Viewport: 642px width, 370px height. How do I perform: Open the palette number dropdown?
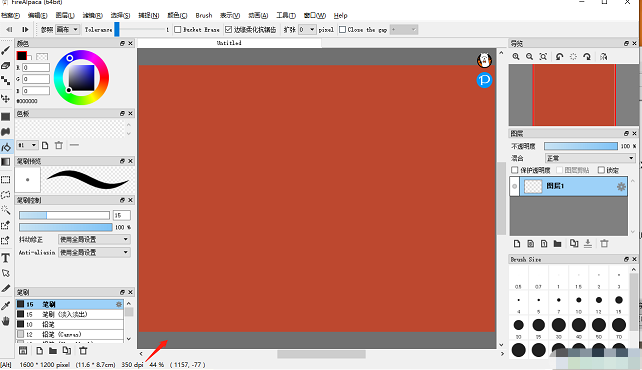[27, 145]
